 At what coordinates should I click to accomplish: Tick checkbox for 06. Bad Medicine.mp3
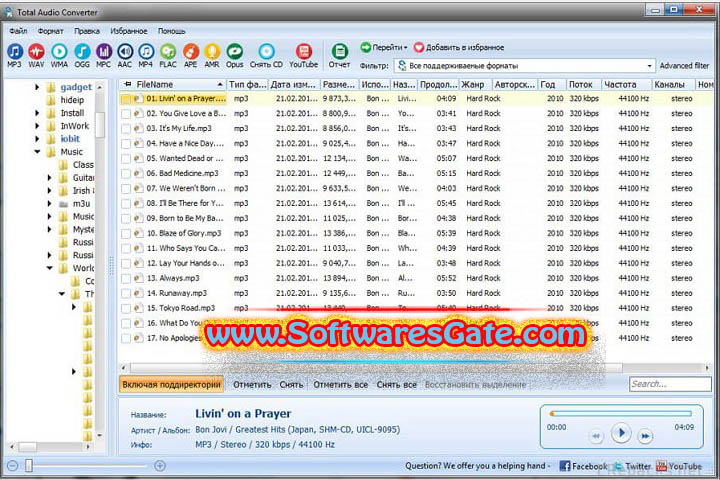point(126,174)
